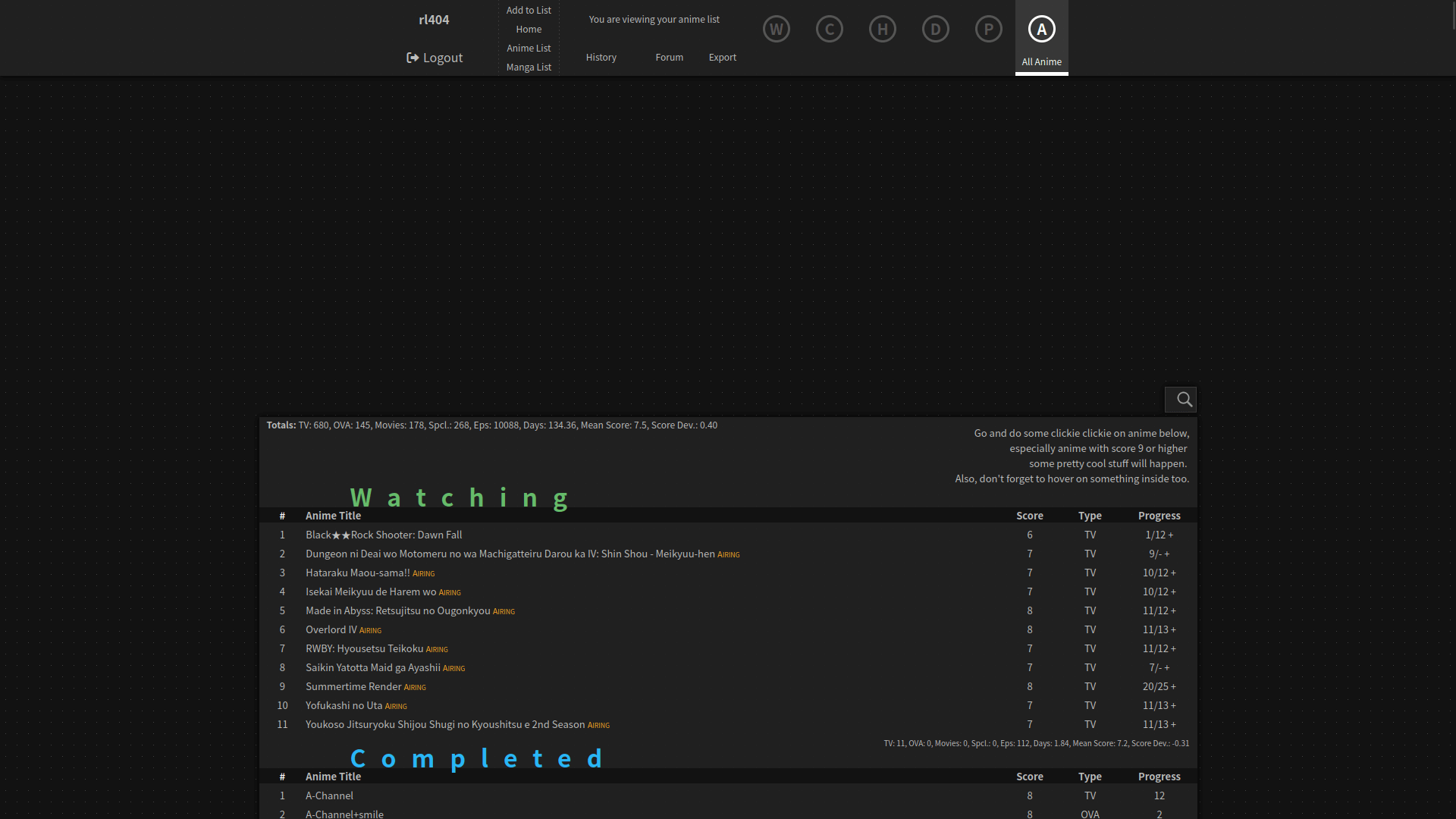This screenshot has width=1456, height=819.
Task: Open the Completed list circle icon
Action: pyautogui.click(x=829, y=30)
